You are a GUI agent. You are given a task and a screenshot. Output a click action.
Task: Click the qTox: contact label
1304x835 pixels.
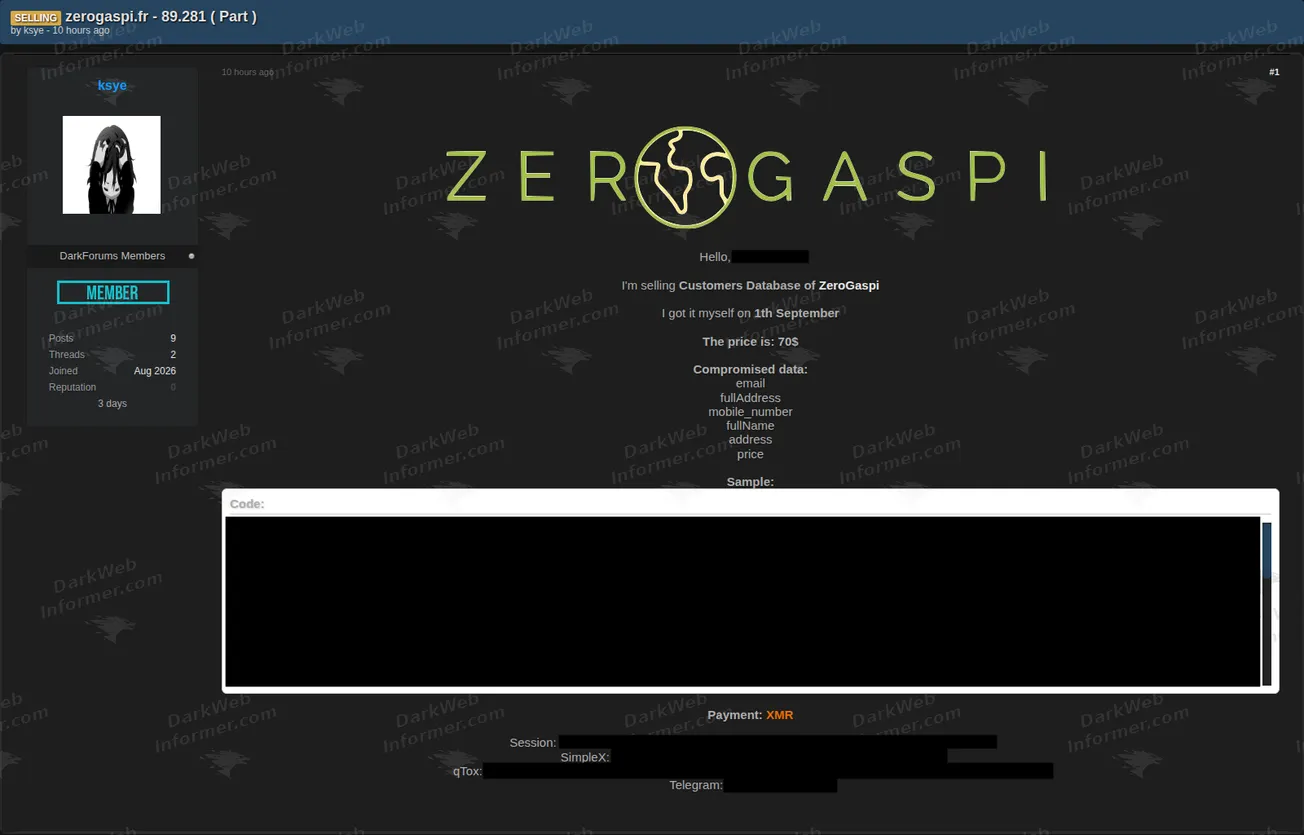coord(467,771)
